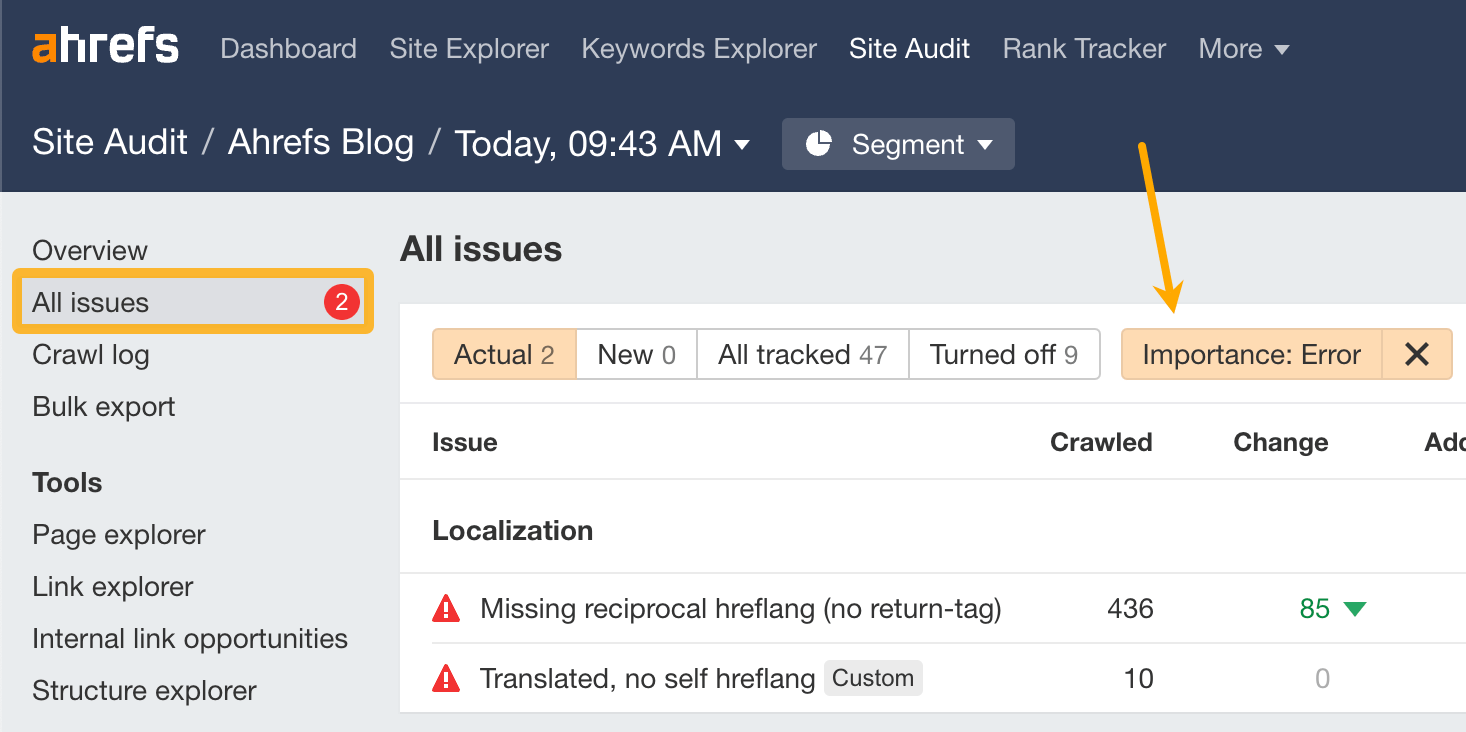1466x732 pixels.
Task: Open the Crawl log page
Action: (x=90, y=354)
